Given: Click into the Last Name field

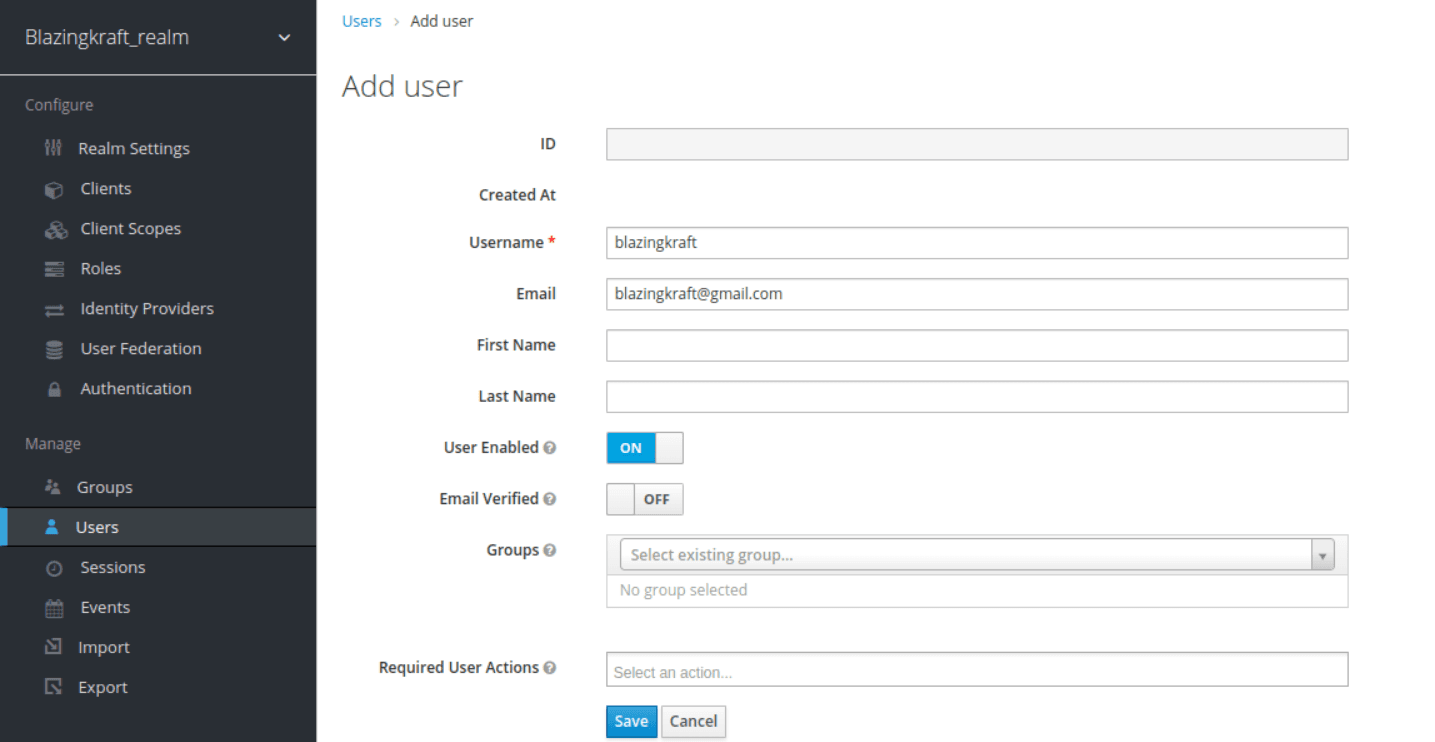Looking at the screenshot, I should tap(977, 396).
